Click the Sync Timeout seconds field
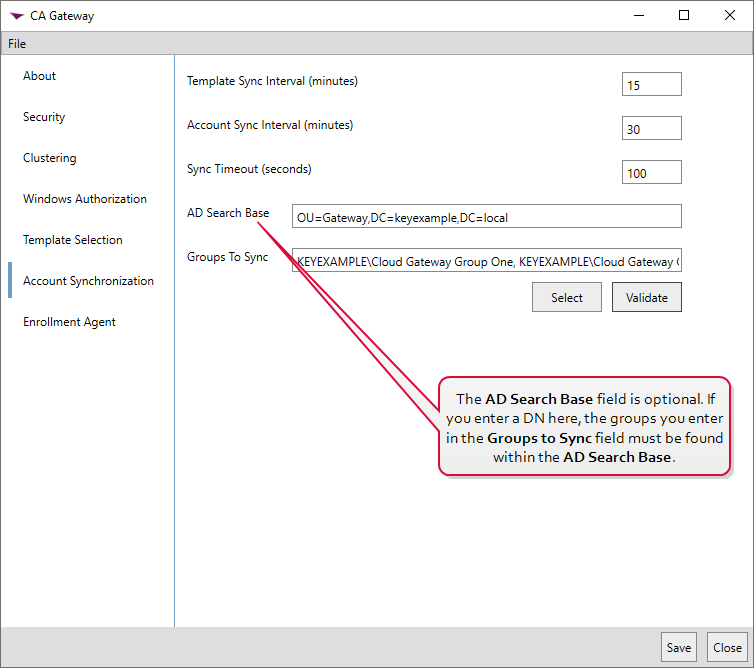This screenshot has height=668, width=754. coord(651,173)
